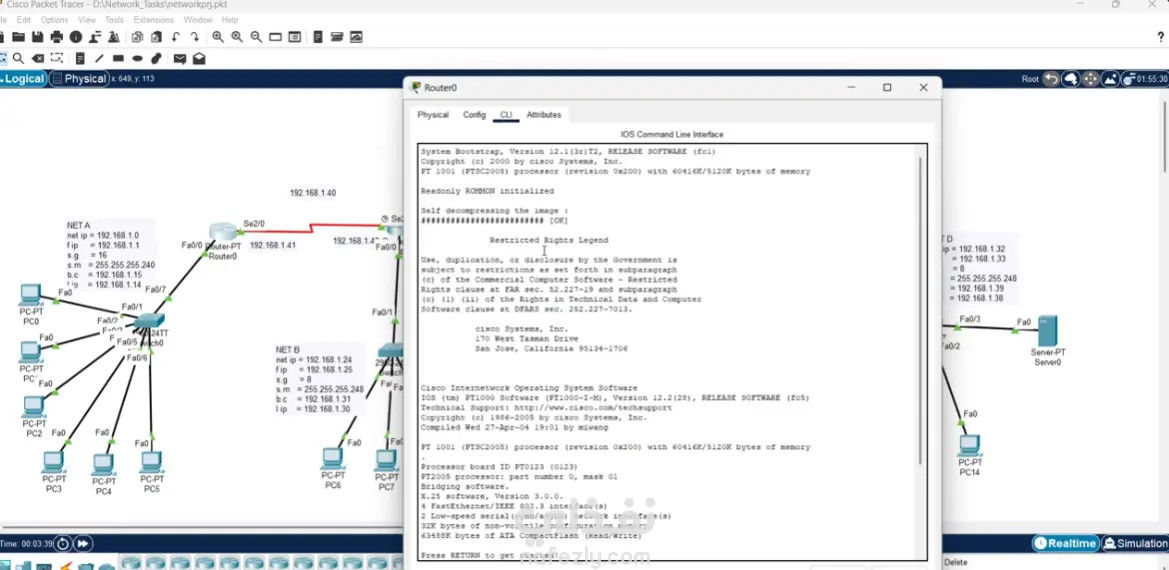Select the Draw Freeform tool

pyautogui.click(x=157, y=58)
